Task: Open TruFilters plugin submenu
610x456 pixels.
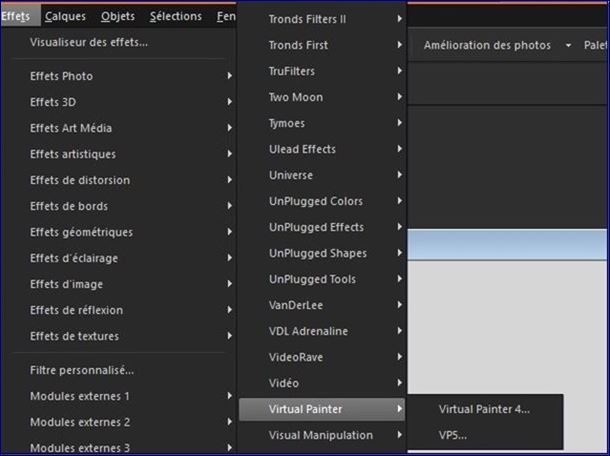Action: tap(322, 71)
